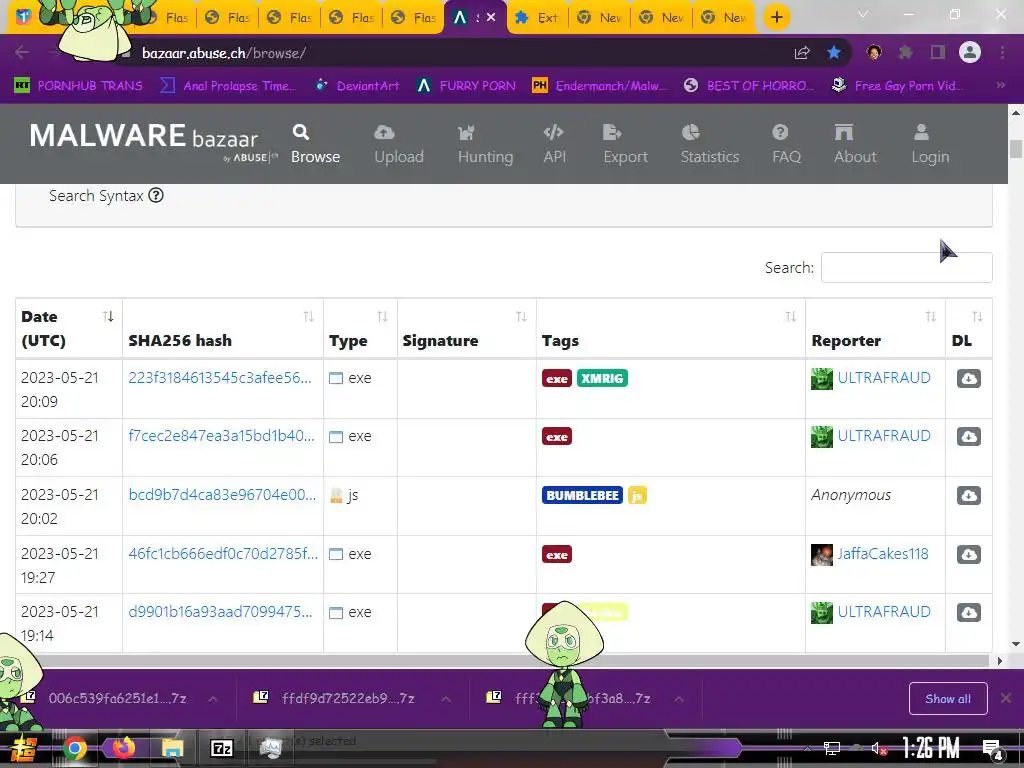
Task: Expand the tab search chevron
Action: [x=863, y=14]
